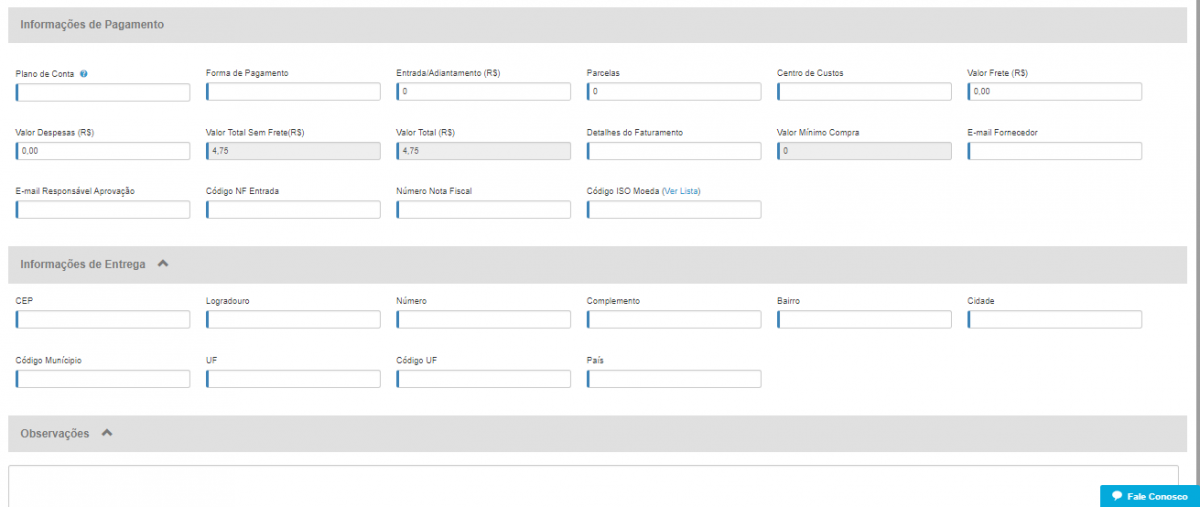Focus the E-mail Responsável Aprovação field

(103, 210)
